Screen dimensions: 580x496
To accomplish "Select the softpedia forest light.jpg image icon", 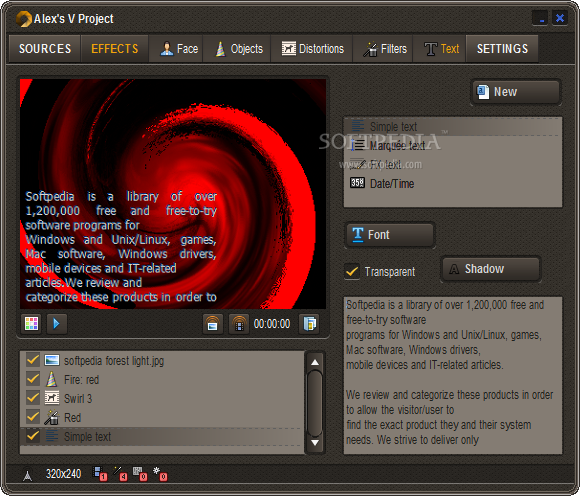I will [52, 360].
